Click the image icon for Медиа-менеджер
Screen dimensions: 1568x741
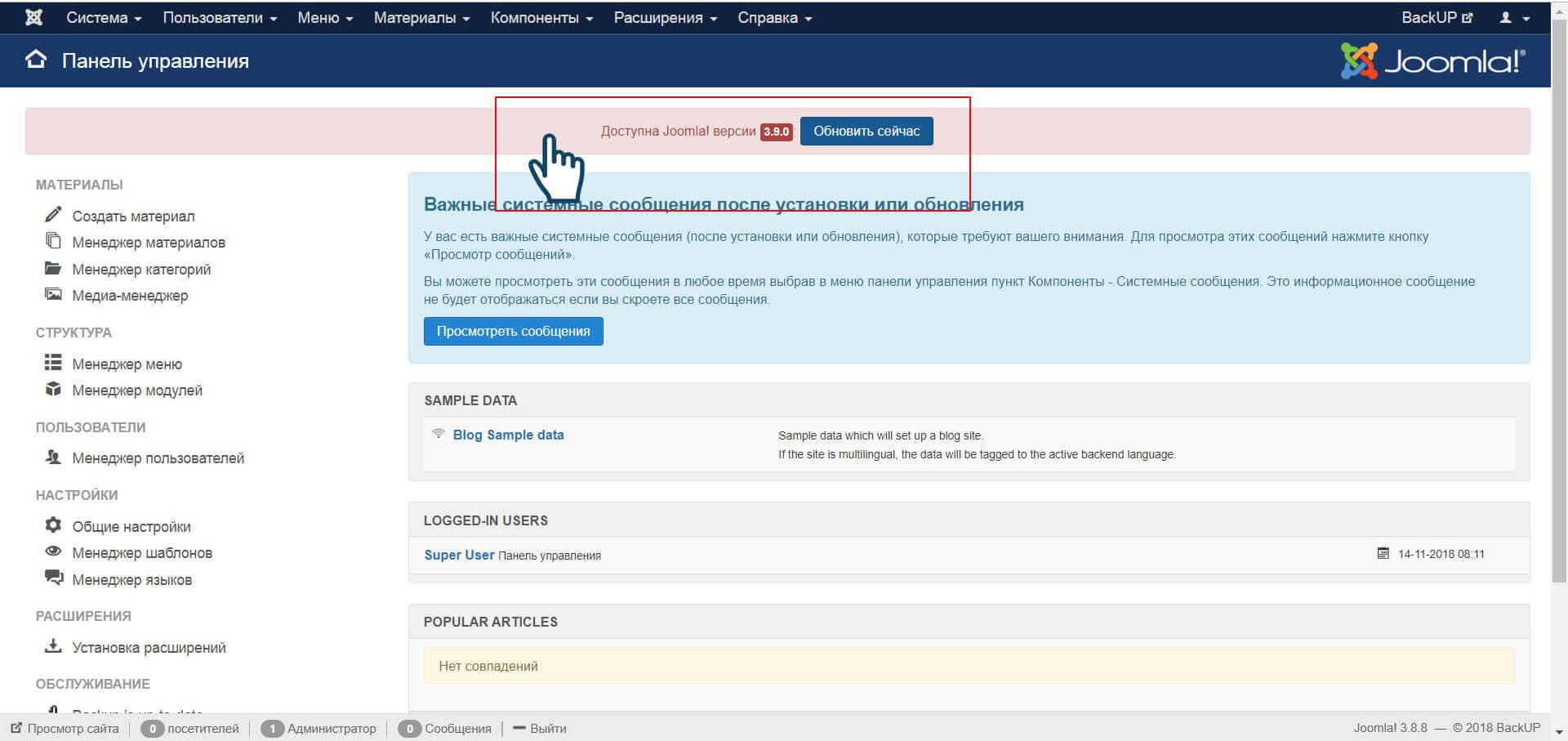pos(53,294)
